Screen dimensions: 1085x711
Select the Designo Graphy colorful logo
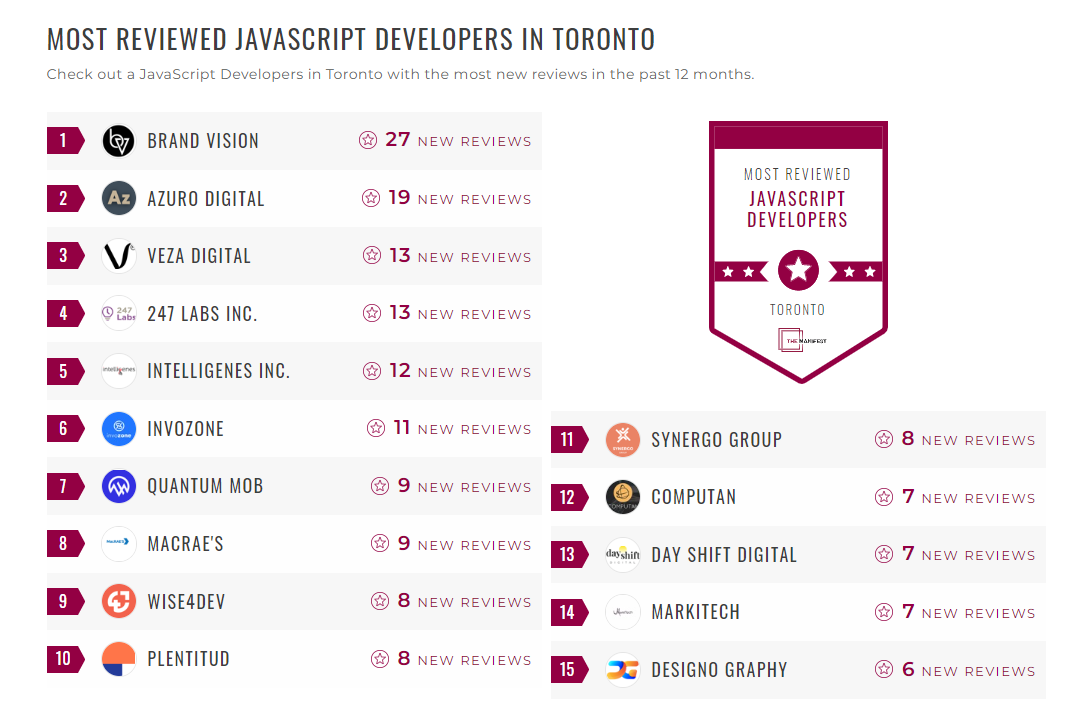[623, 669]
